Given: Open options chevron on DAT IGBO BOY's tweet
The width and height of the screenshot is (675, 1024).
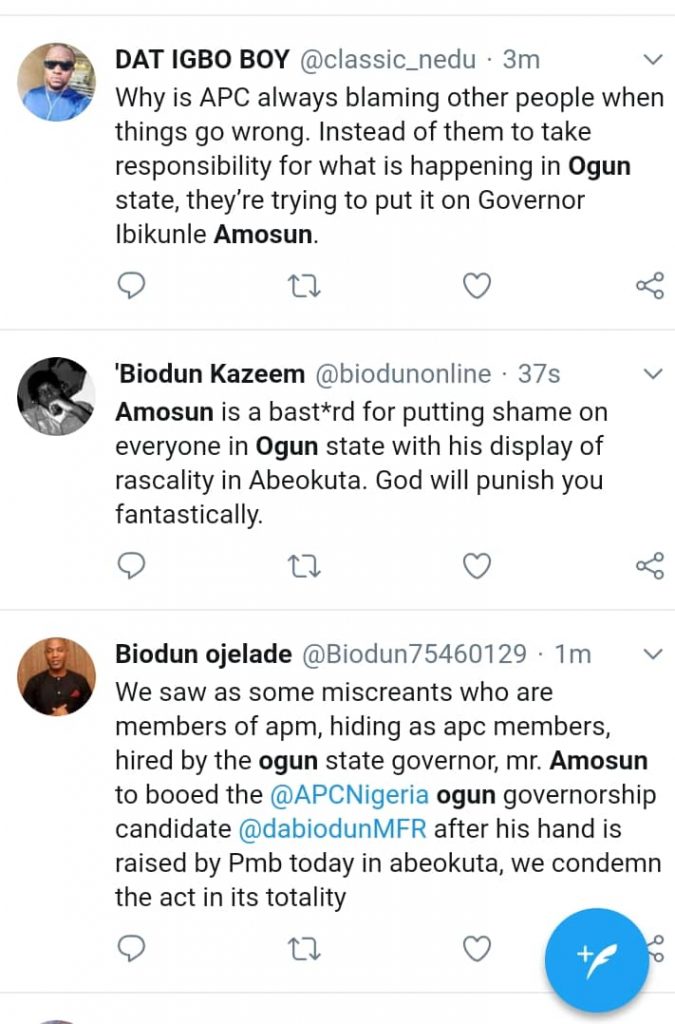Looking at the screenshot, I should click(x=652, y=60).
